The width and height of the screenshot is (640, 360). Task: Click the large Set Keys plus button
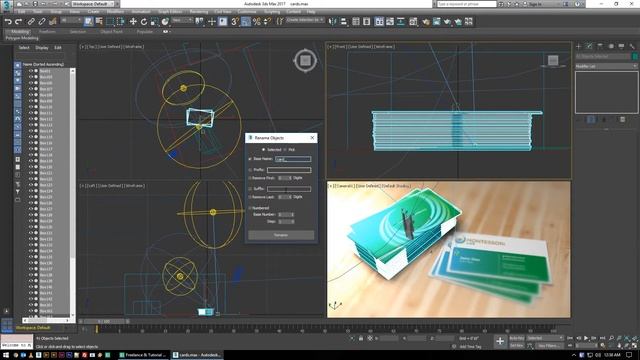500,342
